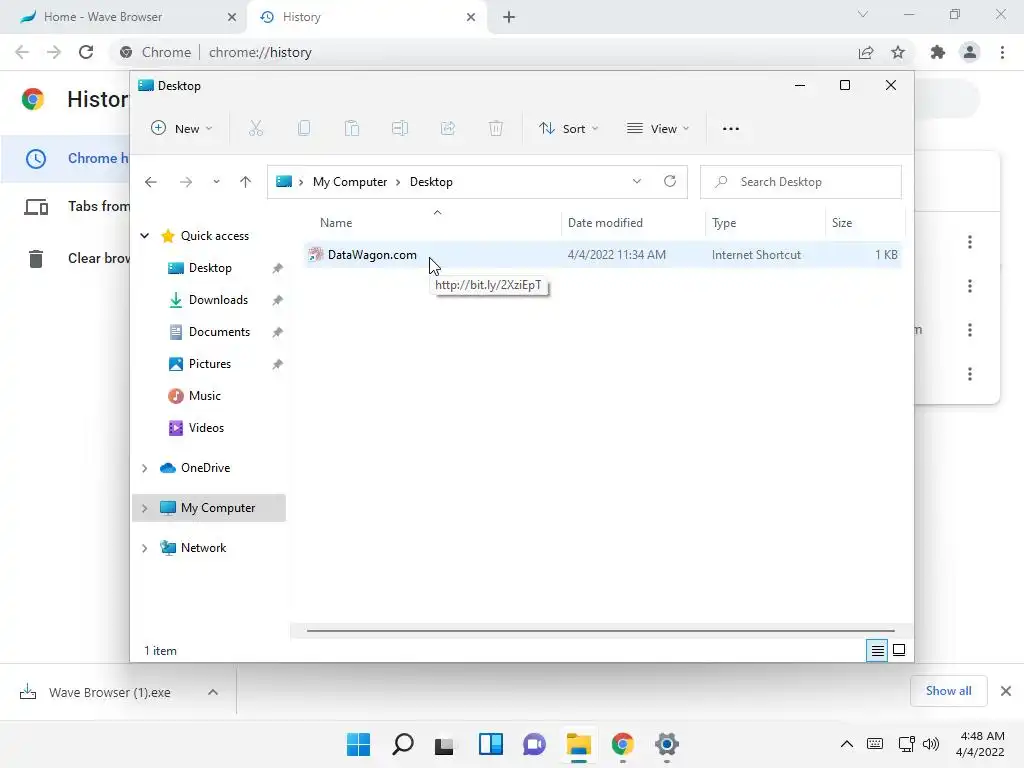This screenshot has height=768, width=1024.
Task: Open Chrome profile avatar menu
Action: (970, 52)
